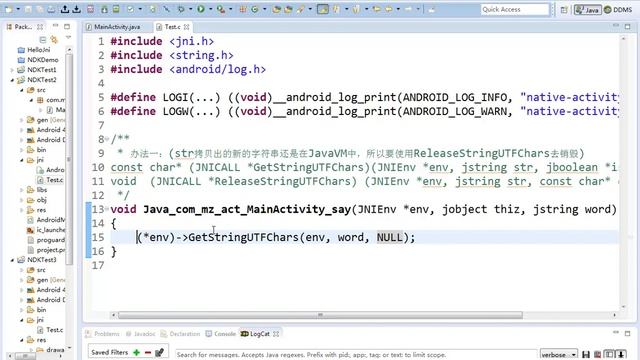
Task: Add a new LogCat filter with green plus
Action: (x=136, y=352)
